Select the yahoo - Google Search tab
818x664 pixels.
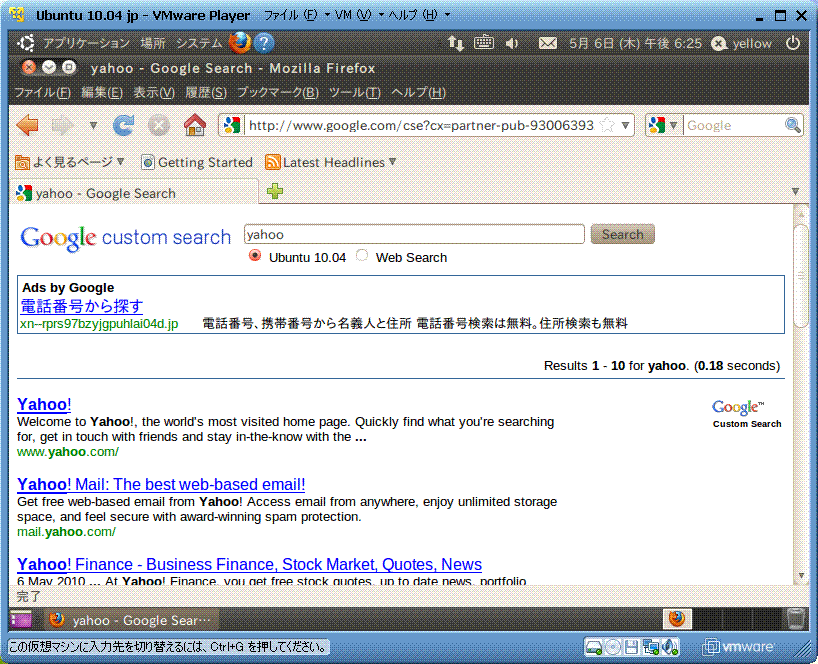[x=134, y=193]
